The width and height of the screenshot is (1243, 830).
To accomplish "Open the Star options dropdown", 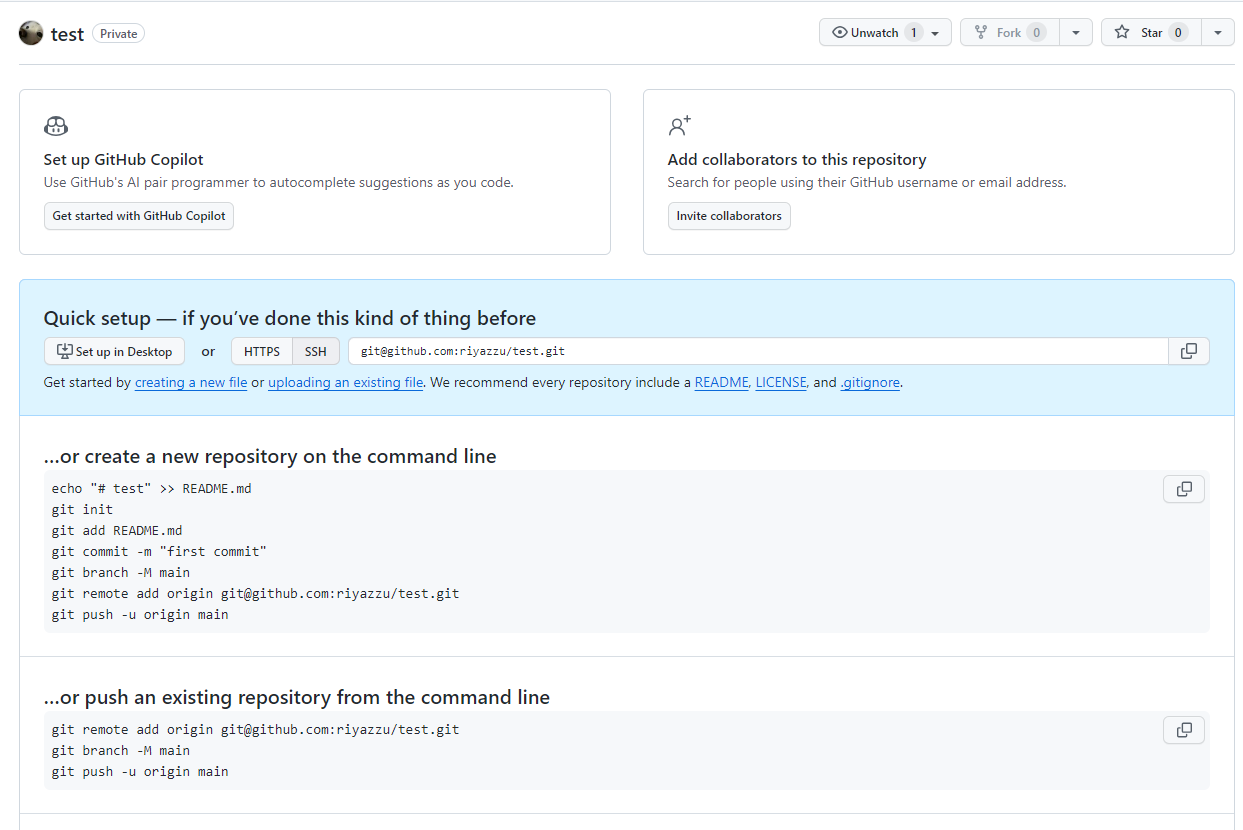I will [1218, 31].
